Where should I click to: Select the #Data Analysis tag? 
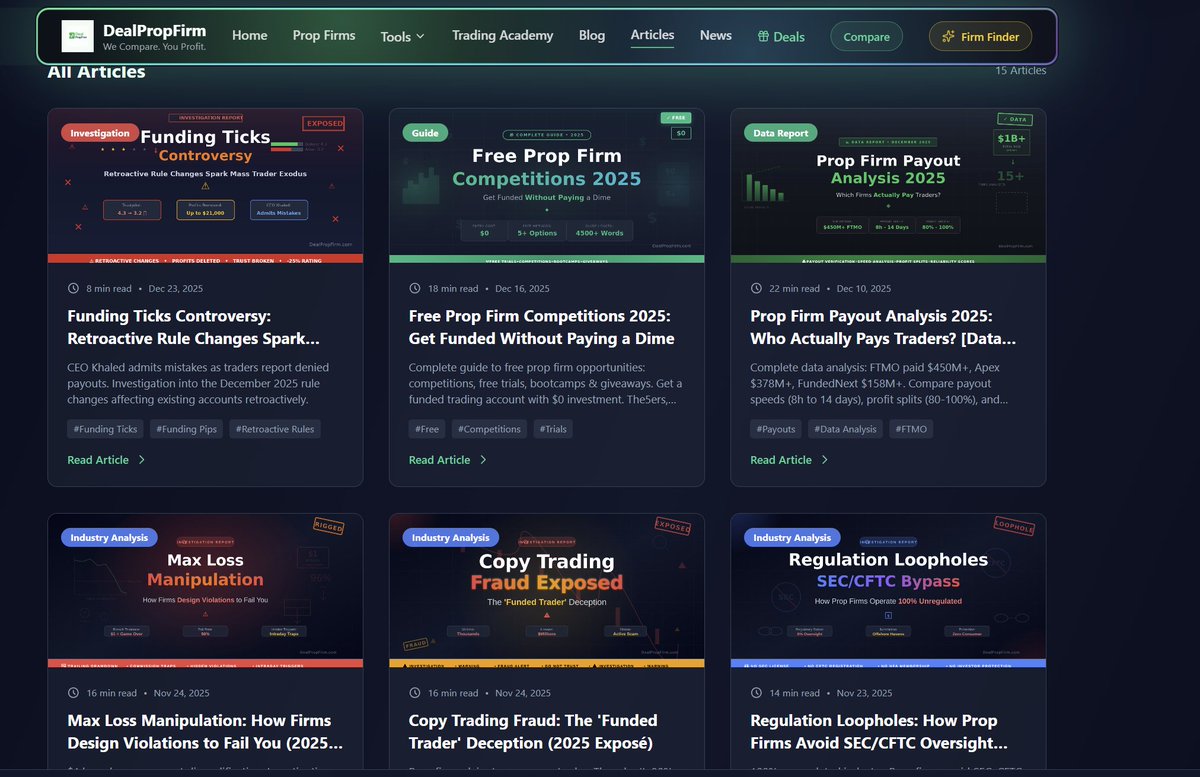845,429
